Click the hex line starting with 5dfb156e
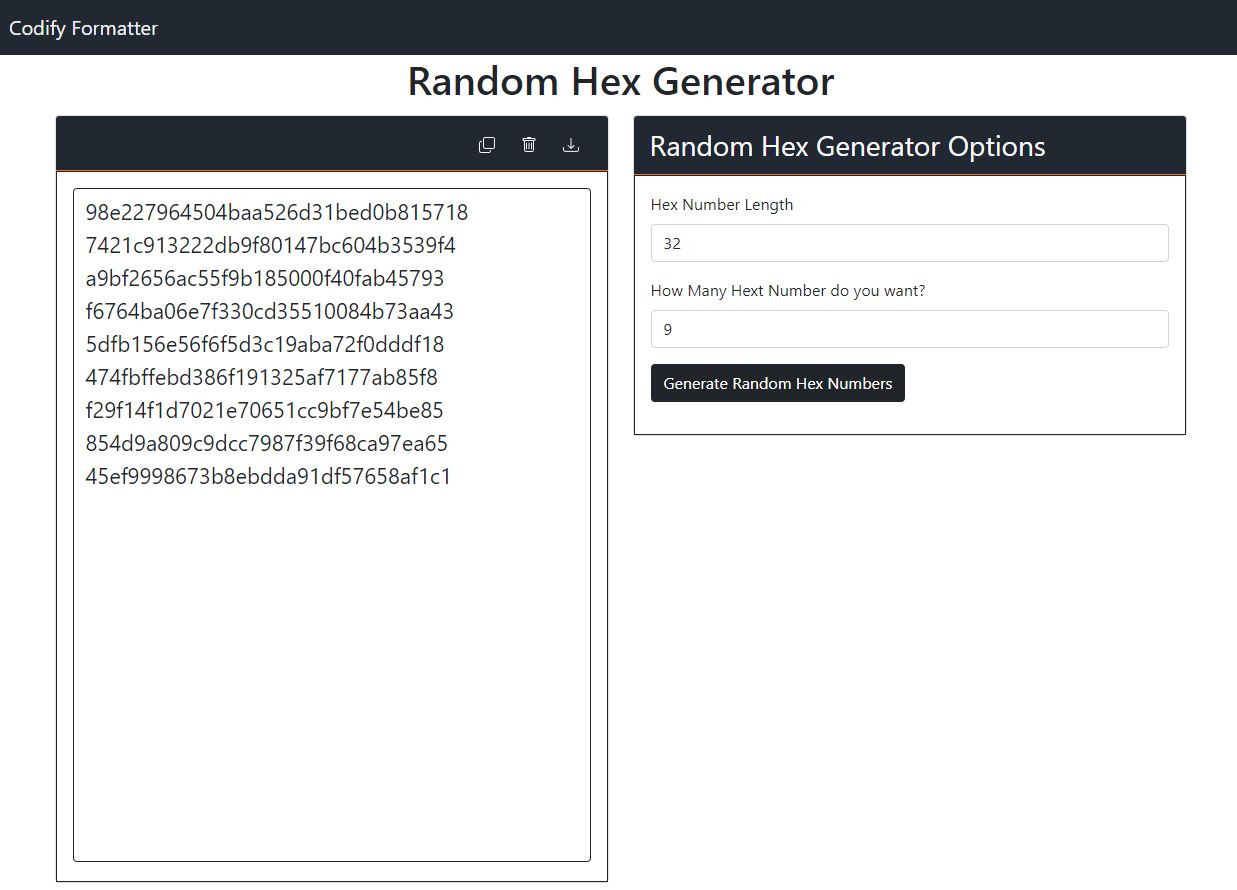1237x890 pixels. tap(265, 345)
